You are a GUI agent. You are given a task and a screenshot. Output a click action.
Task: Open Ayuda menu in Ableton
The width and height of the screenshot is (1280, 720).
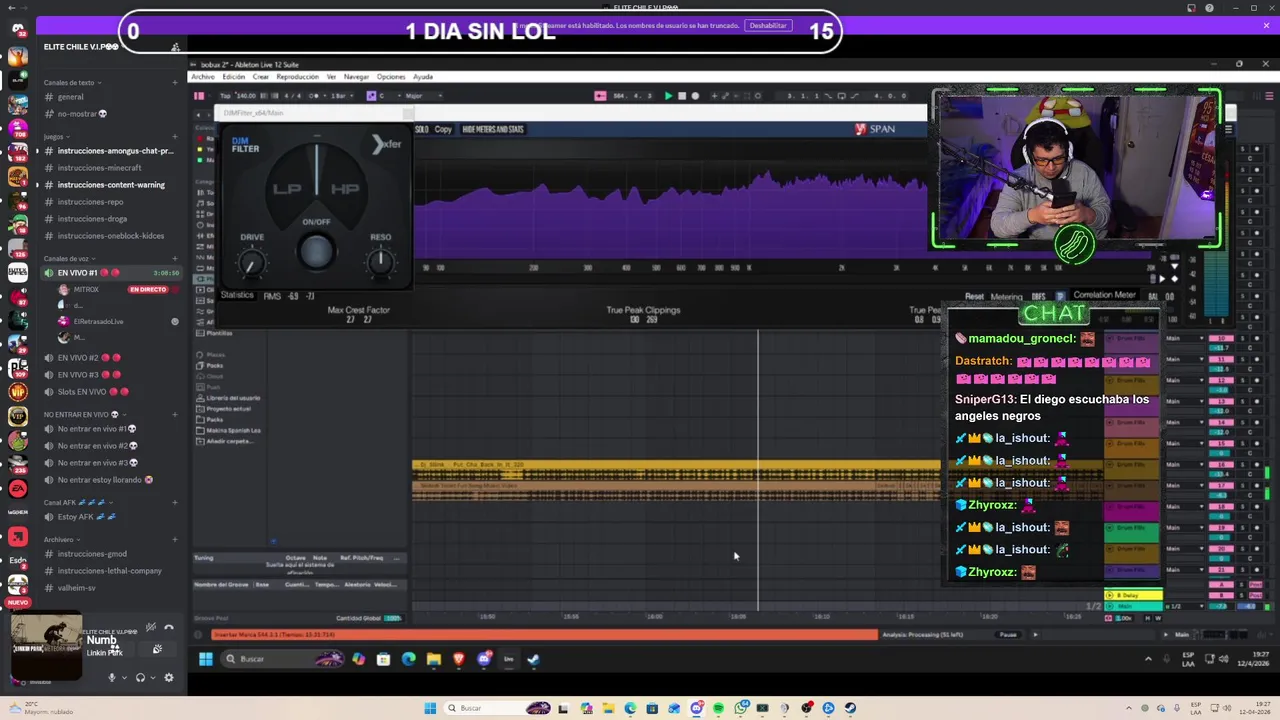423,77
